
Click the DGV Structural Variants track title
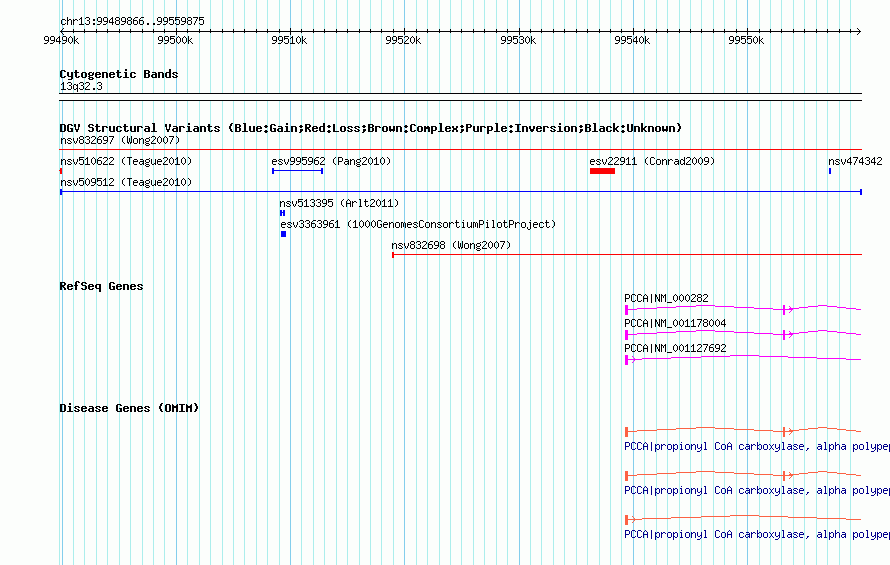370,128
